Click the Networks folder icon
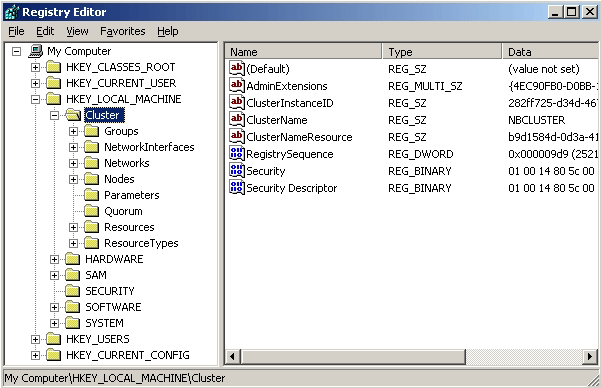Viewport: 601px width, 388px height. [x=92, y=163]
